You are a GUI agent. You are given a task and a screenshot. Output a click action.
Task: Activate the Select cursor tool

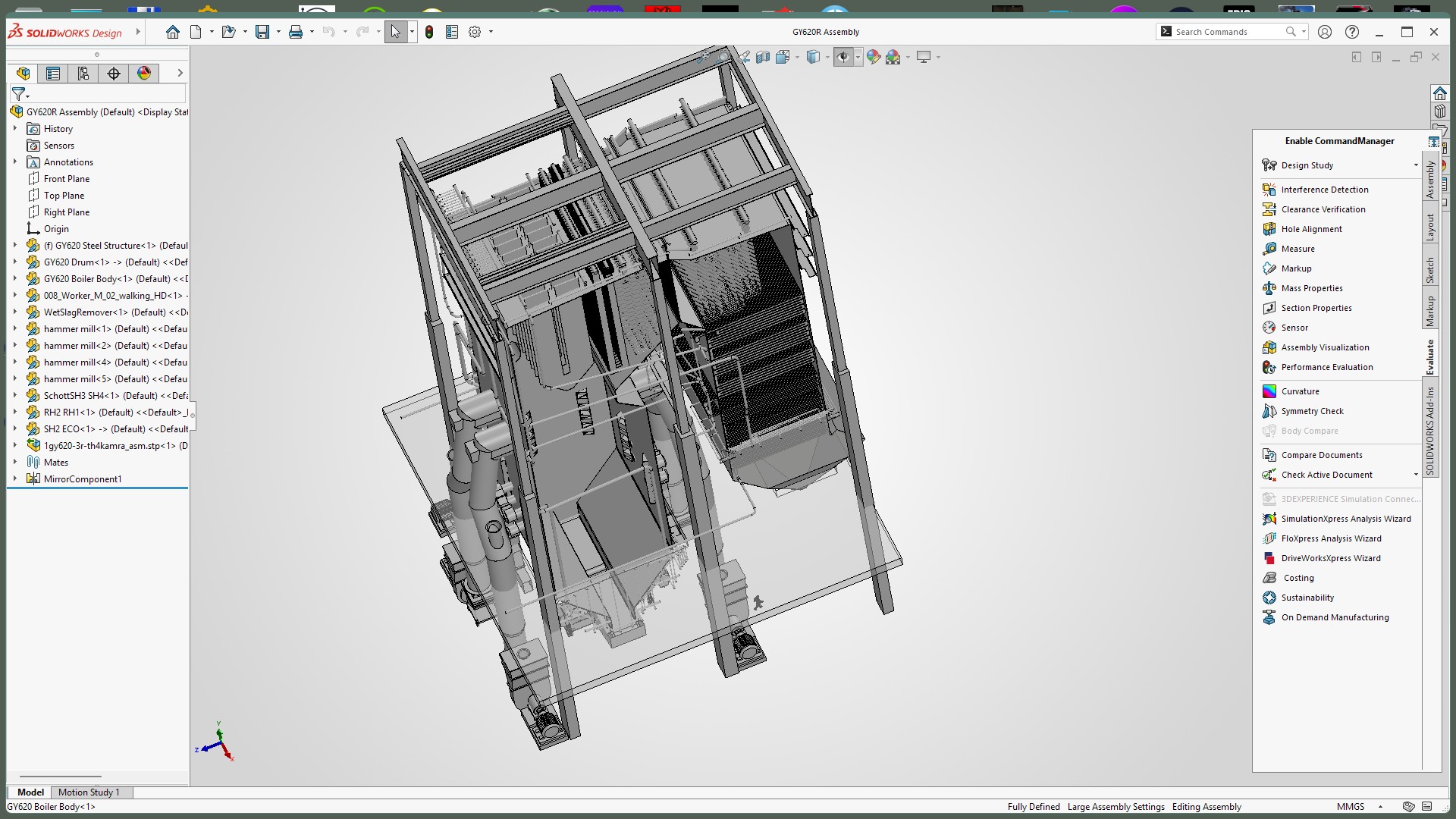click(395, 32)
